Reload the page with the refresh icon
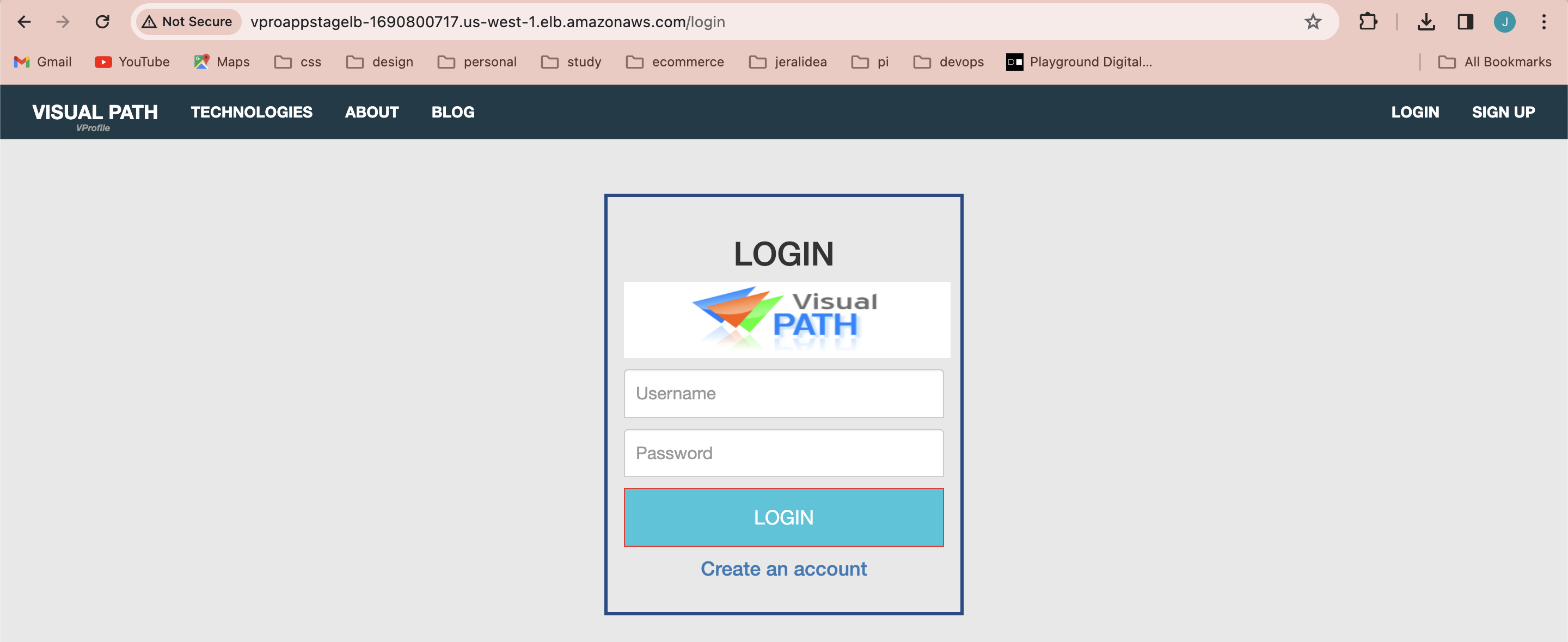Image resolution: width=1568 pixels, height=642 pixels. 102,22
